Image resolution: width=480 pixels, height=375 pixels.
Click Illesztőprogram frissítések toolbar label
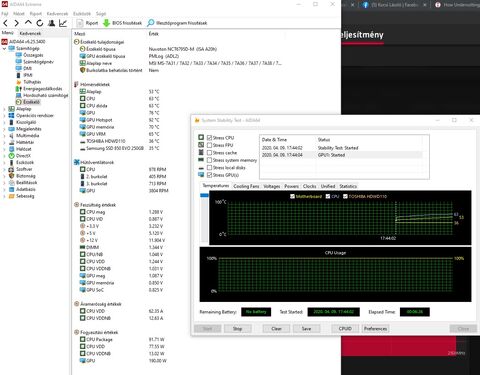click(182, 23)
